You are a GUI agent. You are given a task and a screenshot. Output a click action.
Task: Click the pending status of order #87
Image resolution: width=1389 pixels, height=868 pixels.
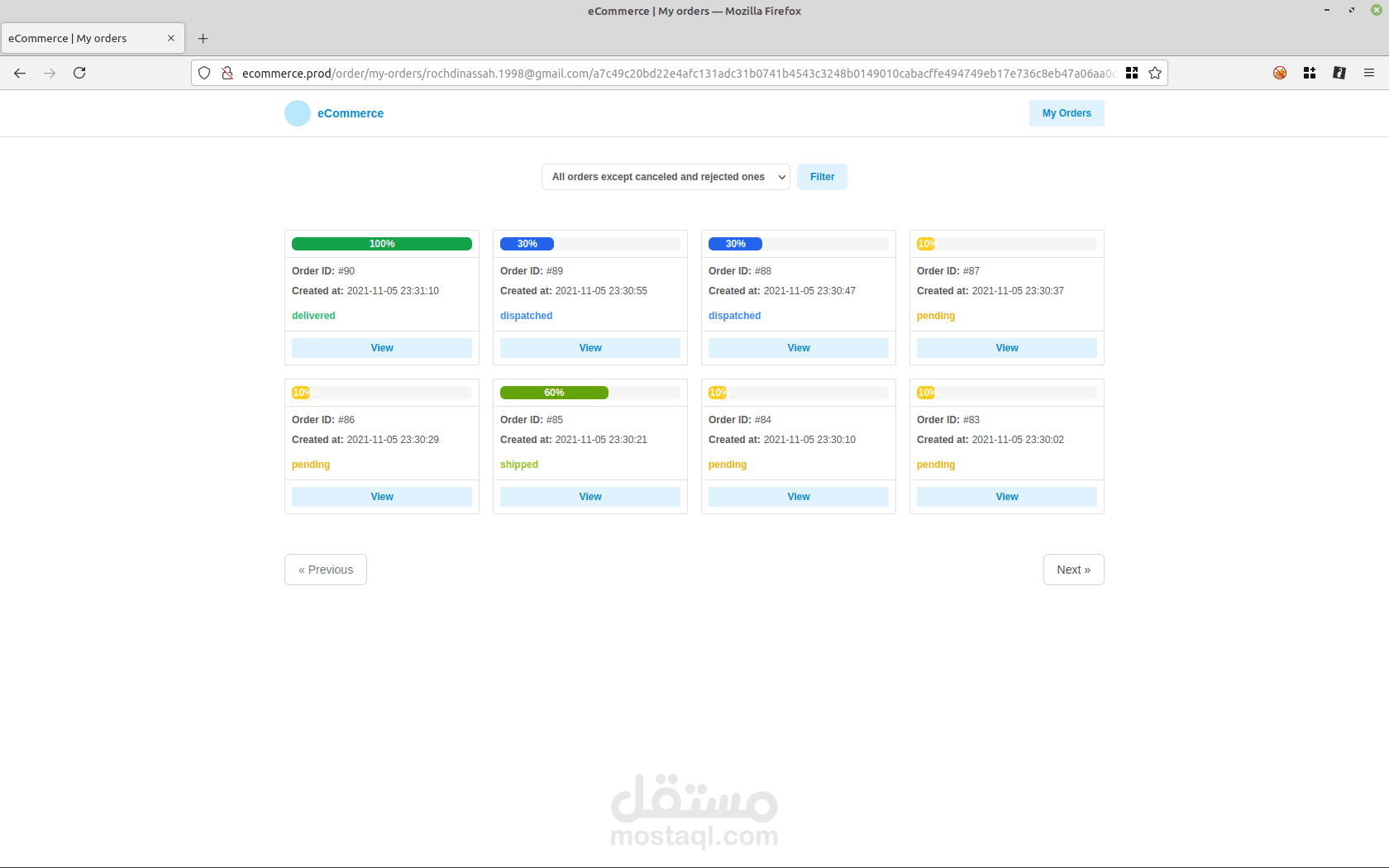click(x=936, y=316)
